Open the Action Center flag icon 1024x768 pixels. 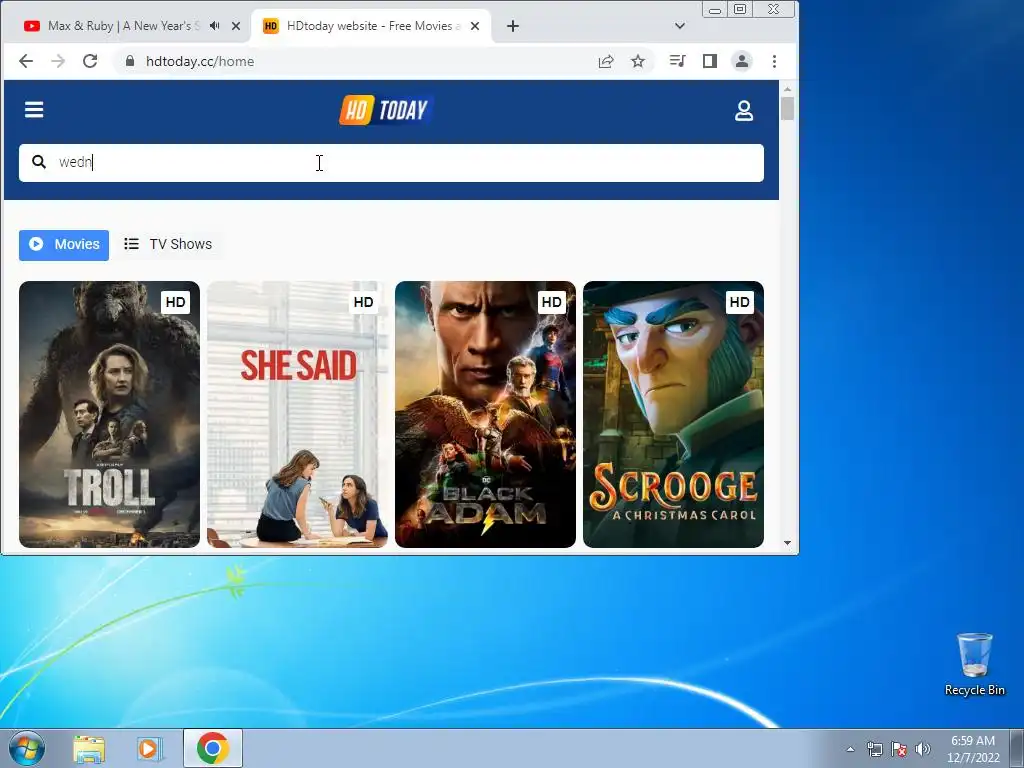point(899,749)
